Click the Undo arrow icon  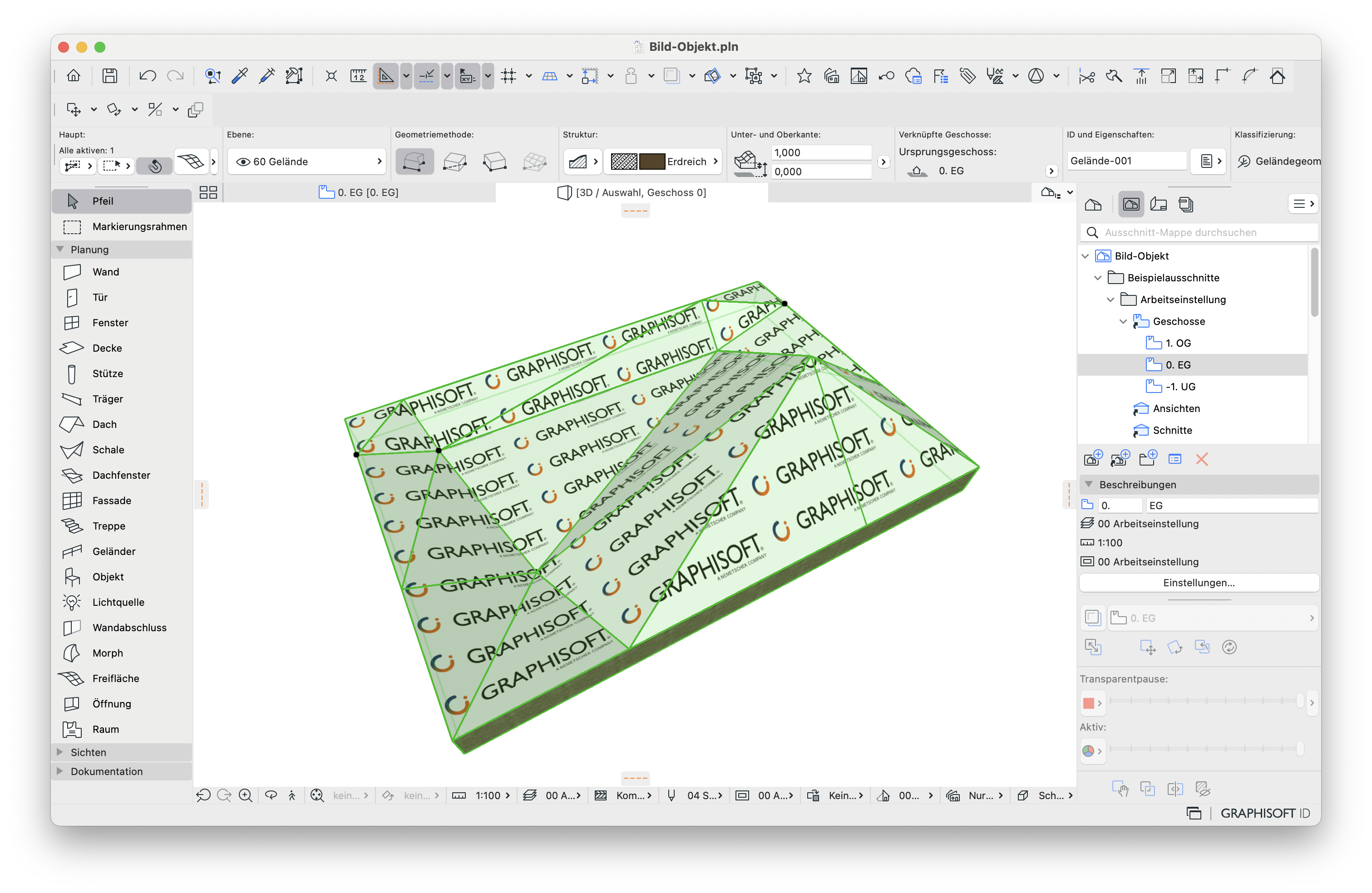tap(148, 76)
